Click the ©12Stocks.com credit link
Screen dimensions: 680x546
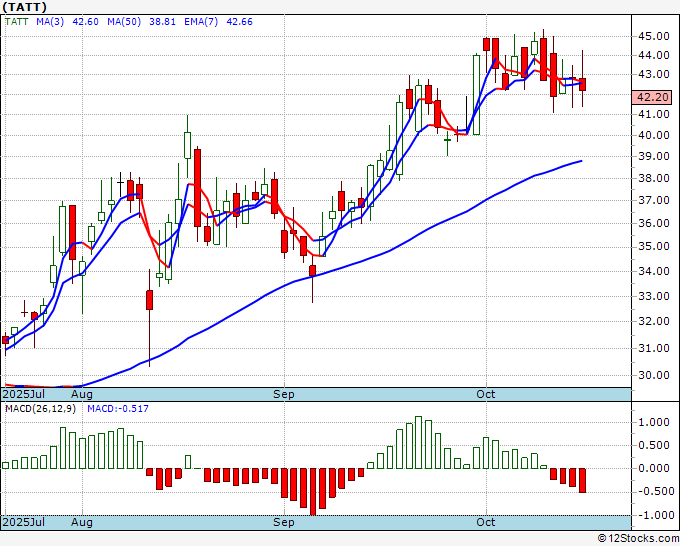[638, 539]
